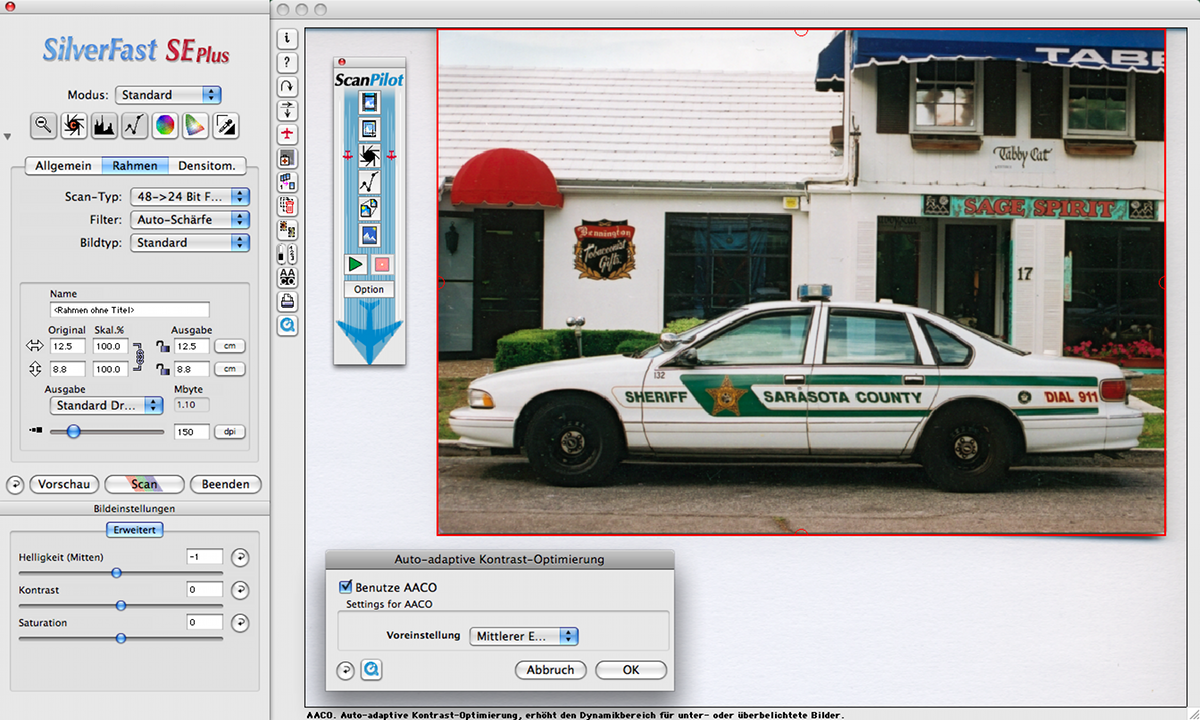Switch to the Densitom. tab

click(206, 165)
